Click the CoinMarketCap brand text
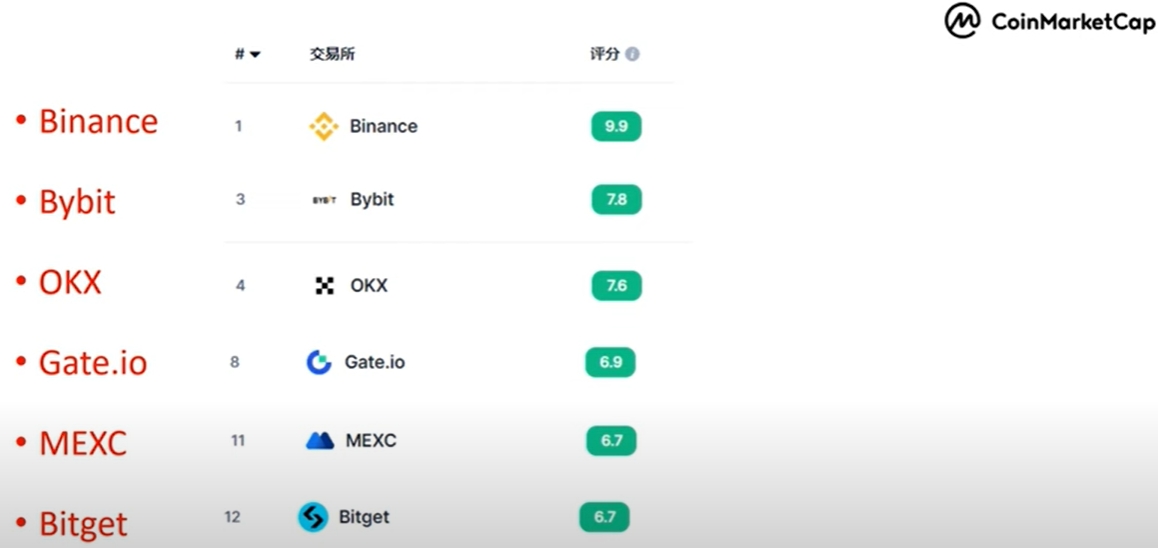 pyautogui.click(x=1073, y=21)
